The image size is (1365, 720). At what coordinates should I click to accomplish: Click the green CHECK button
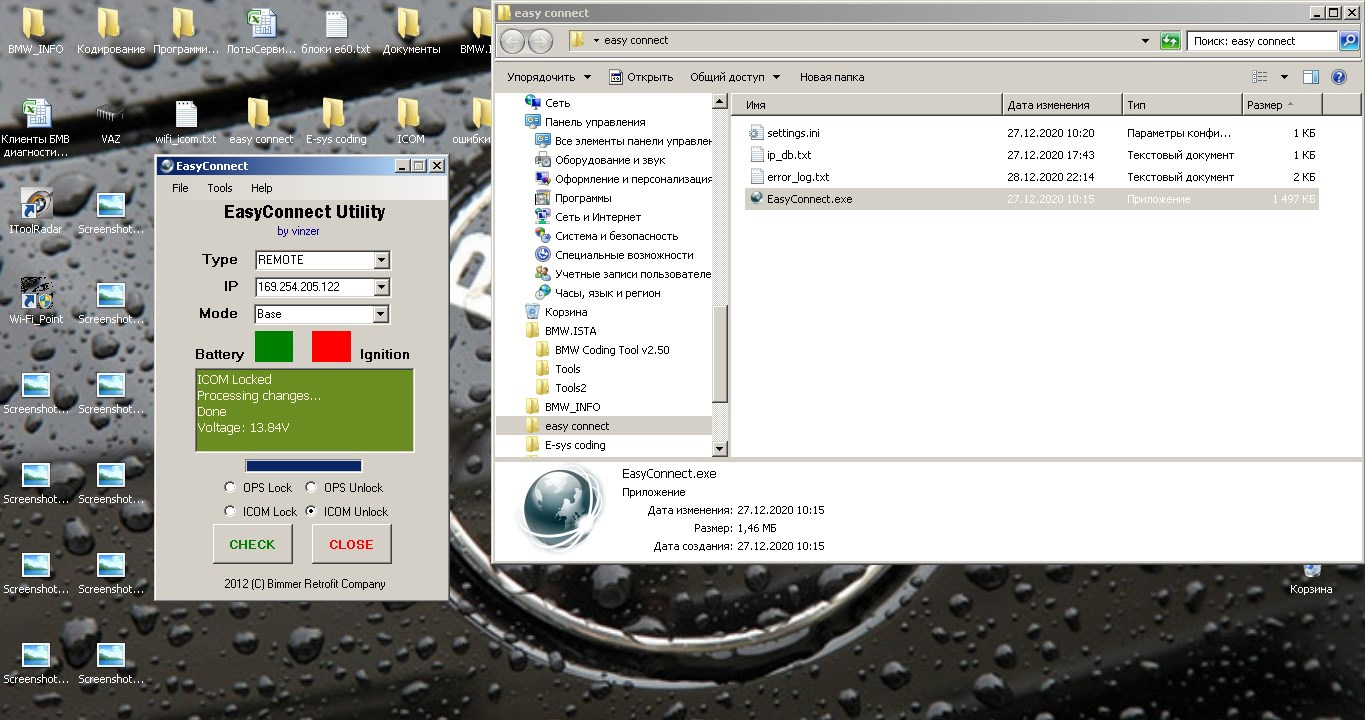[x=252, y=544]
